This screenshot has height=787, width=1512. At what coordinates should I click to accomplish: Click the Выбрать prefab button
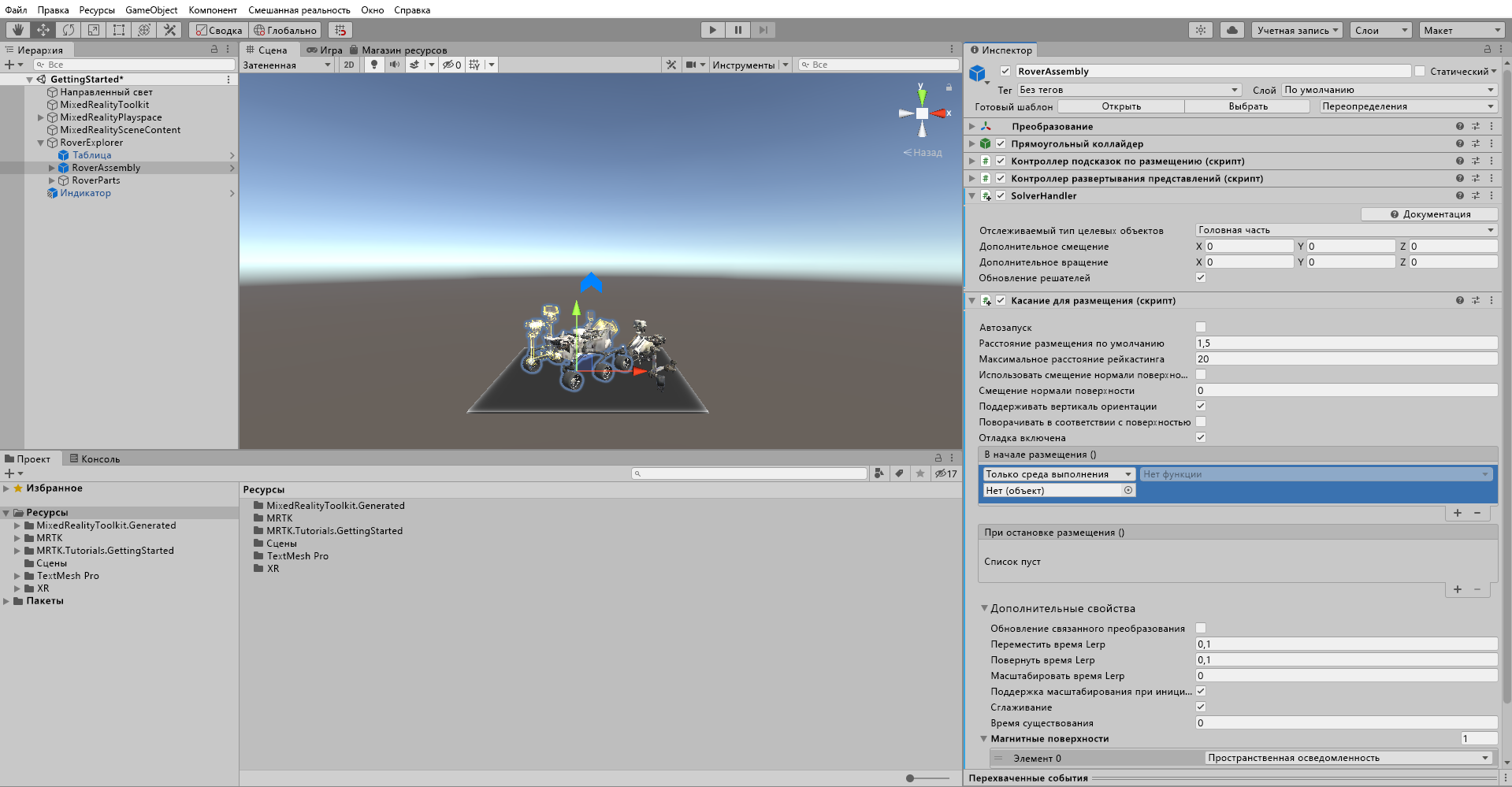[1248, 106]
